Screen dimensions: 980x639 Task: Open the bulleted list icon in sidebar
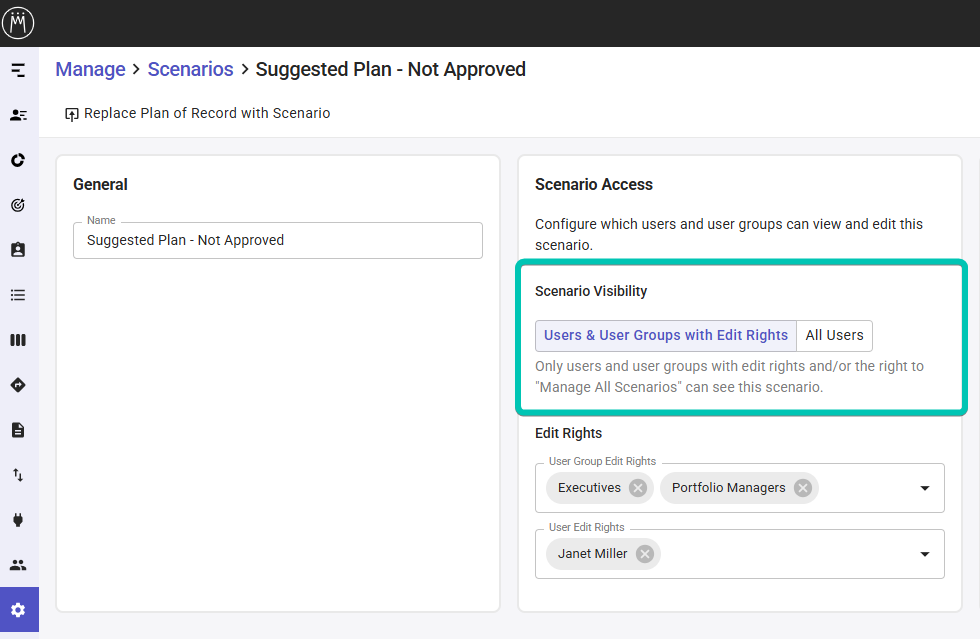click(x=18, y=295)
